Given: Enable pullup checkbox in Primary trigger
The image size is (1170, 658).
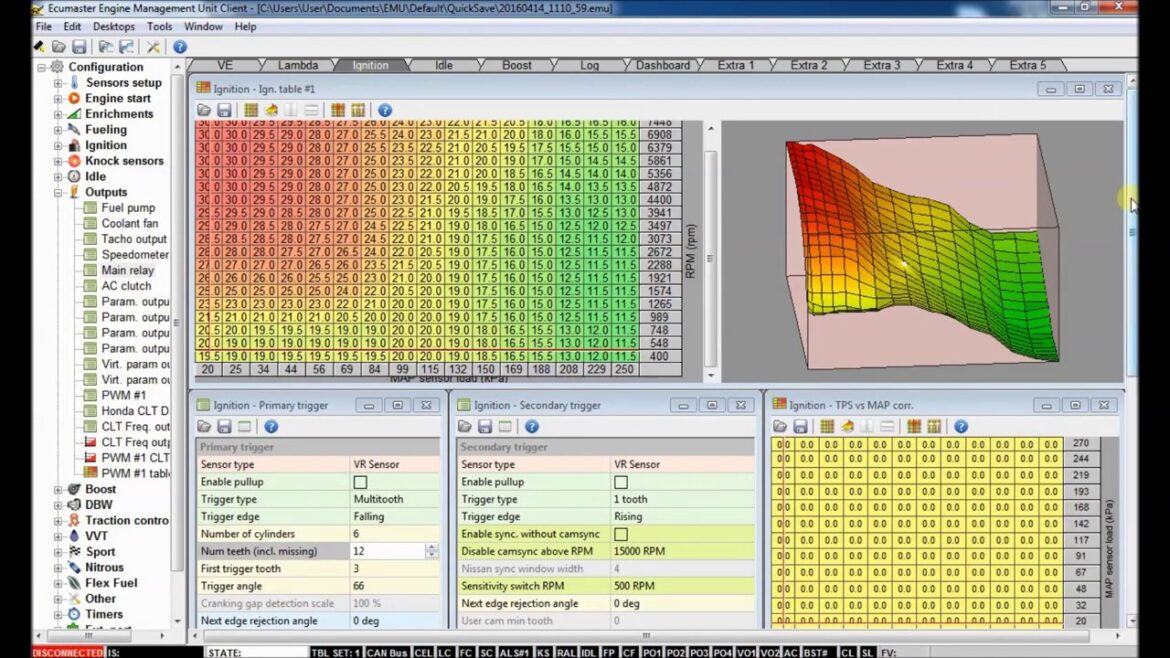Looking at the screenshot, I should [x=360, y=482].
